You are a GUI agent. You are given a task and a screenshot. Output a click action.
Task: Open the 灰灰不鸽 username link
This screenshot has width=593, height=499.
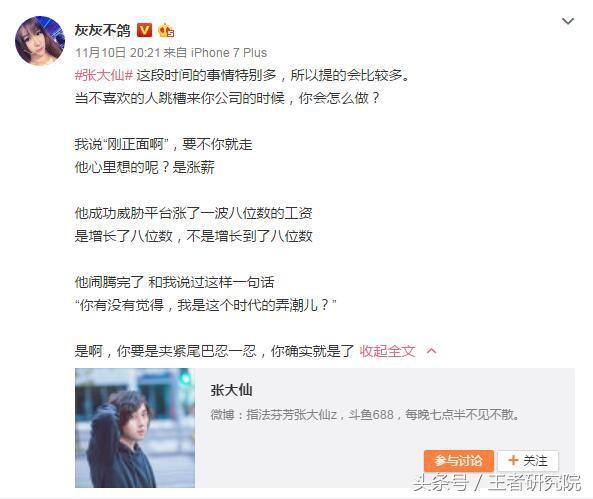[x=102, y=30]
